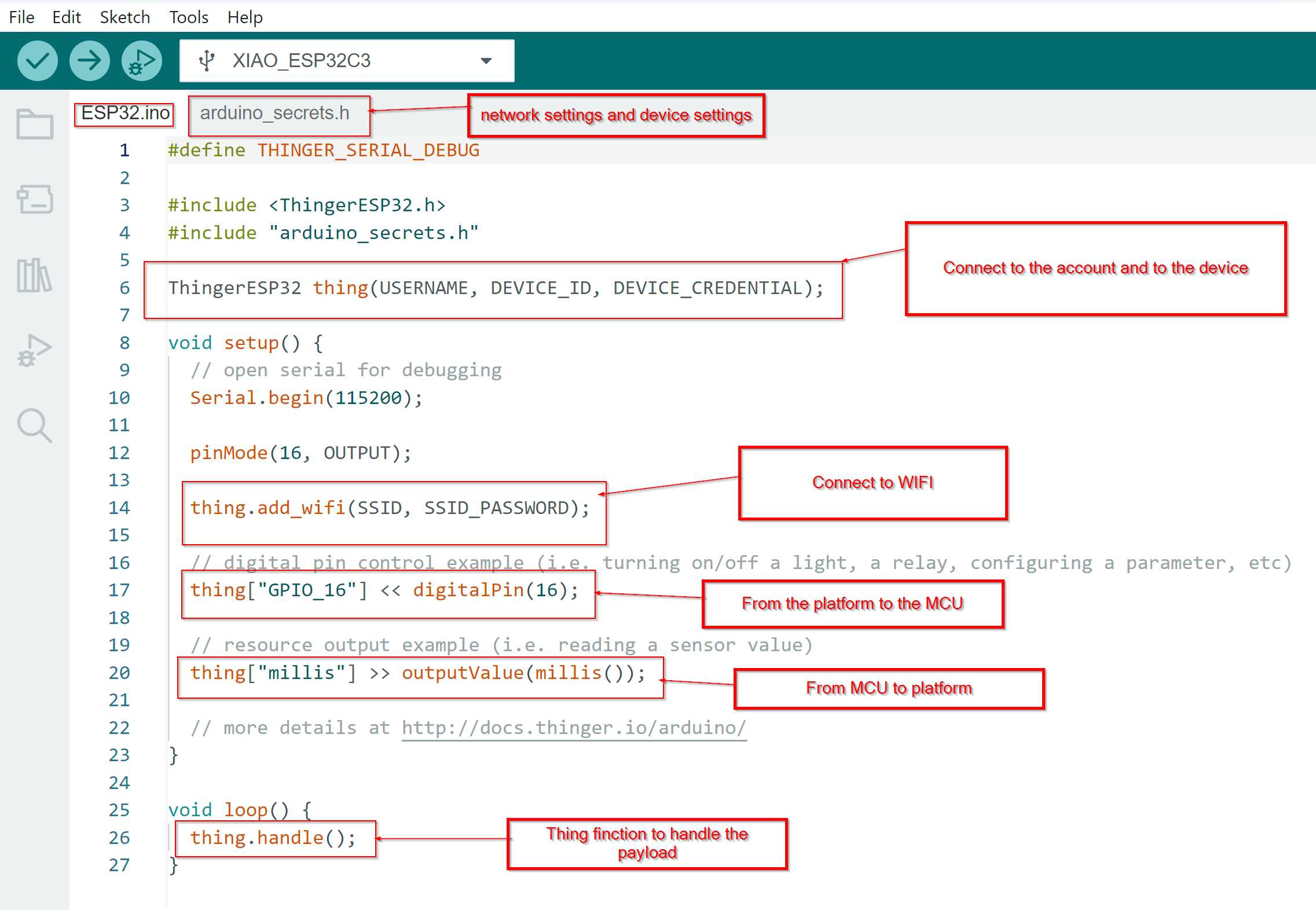Click line number 14 in the gutter

[x=119, y=508]
